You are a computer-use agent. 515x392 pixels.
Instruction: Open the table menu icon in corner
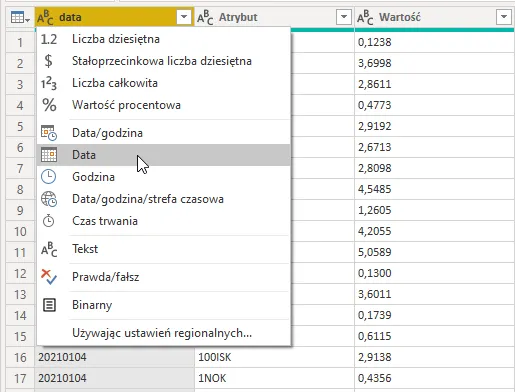[x=20, y=18]
